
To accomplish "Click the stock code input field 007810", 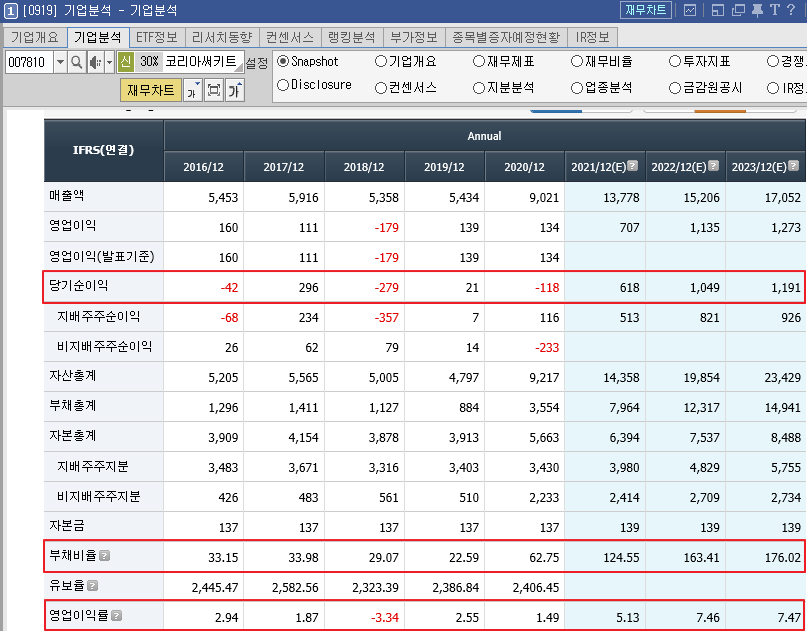I will (x=29, y=63).
